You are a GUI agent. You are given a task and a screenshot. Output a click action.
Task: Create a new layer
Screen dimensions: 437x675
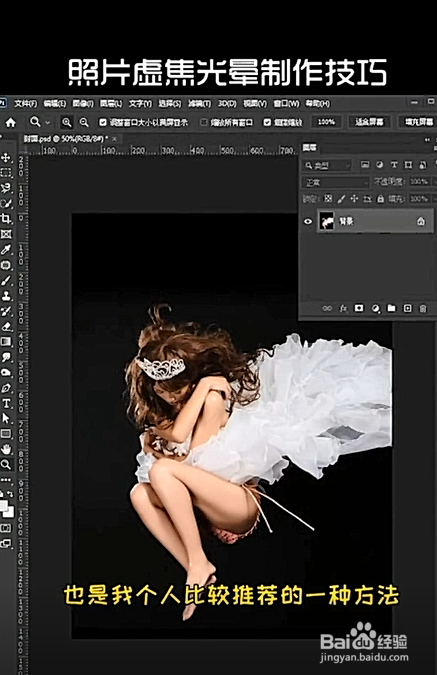tap(407, 308)
